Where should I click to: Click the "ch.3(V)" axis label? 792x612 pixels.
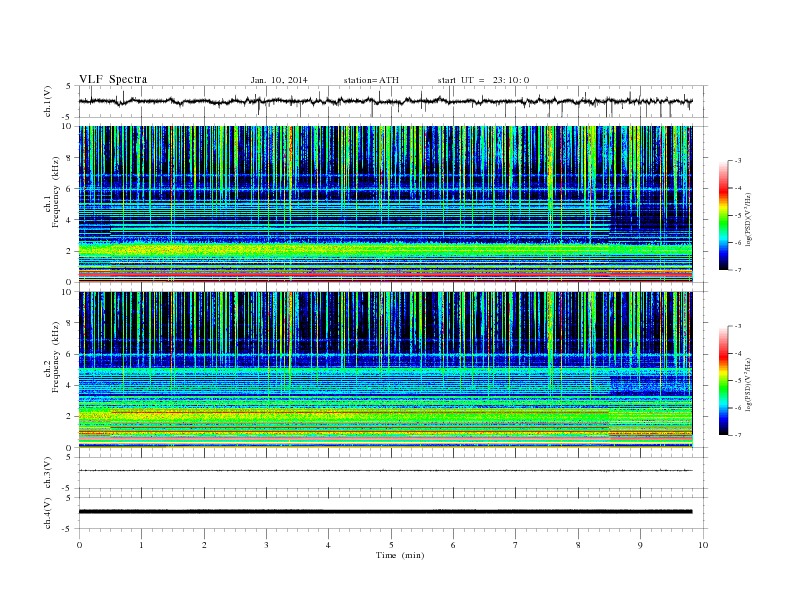[x=48, y=473]
